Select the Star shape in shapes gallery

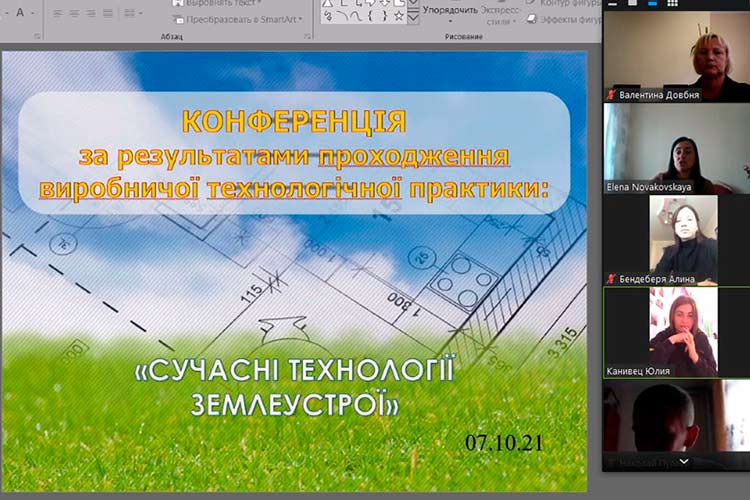pyautogui.click(x=398, y=16)
